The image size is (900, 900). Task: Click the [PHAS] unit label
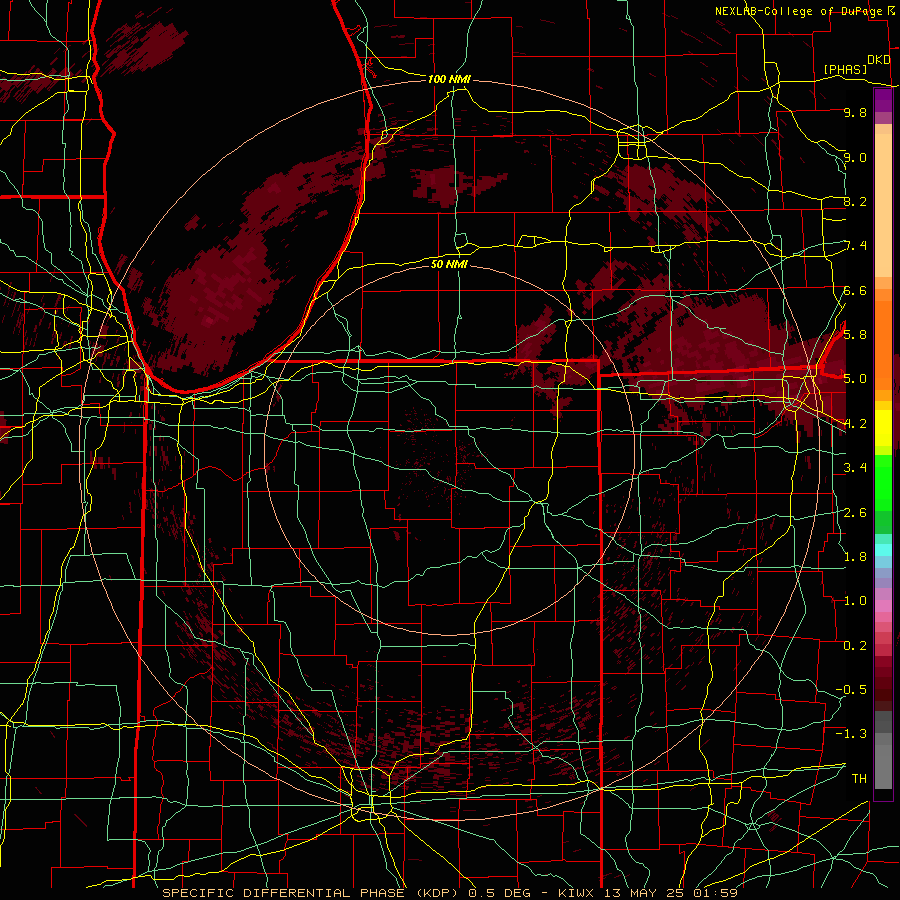pos(845,70)
